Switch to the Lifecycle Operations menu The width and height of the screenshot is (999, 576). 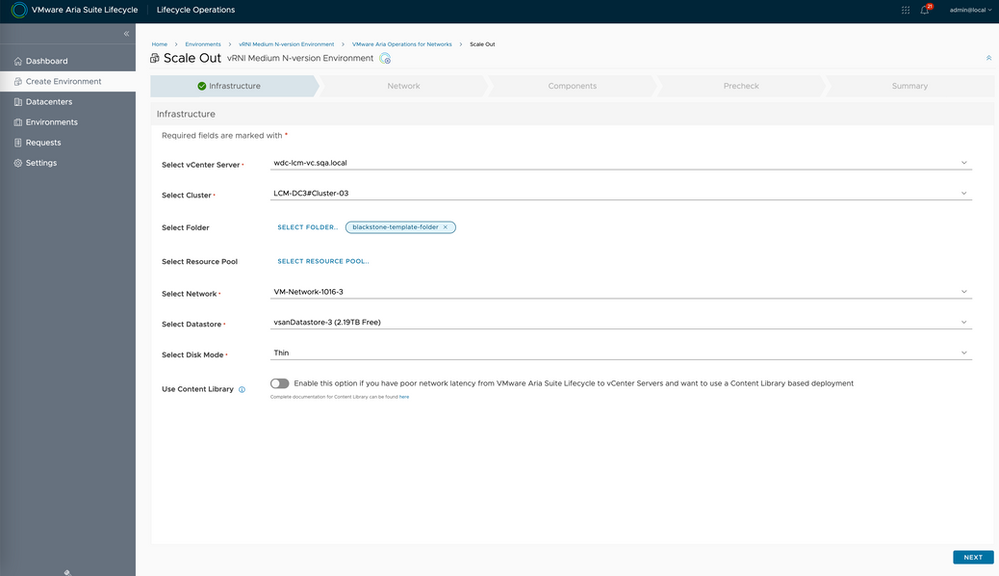point(195,9)
